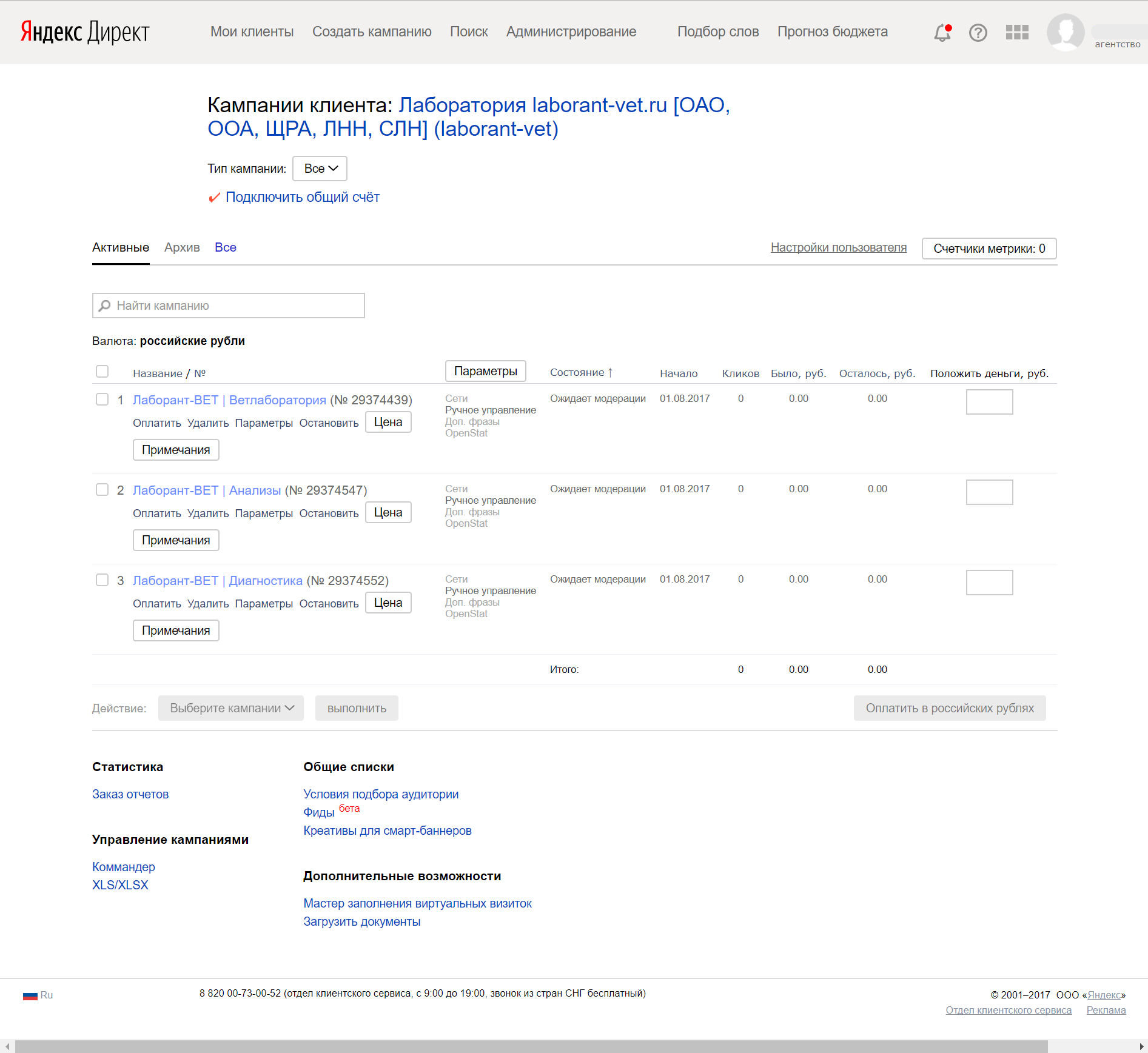Click the money input for Ветлаборатория campaign
The width and height of the screenshot is (1148, 1053).
pos(989,402)
